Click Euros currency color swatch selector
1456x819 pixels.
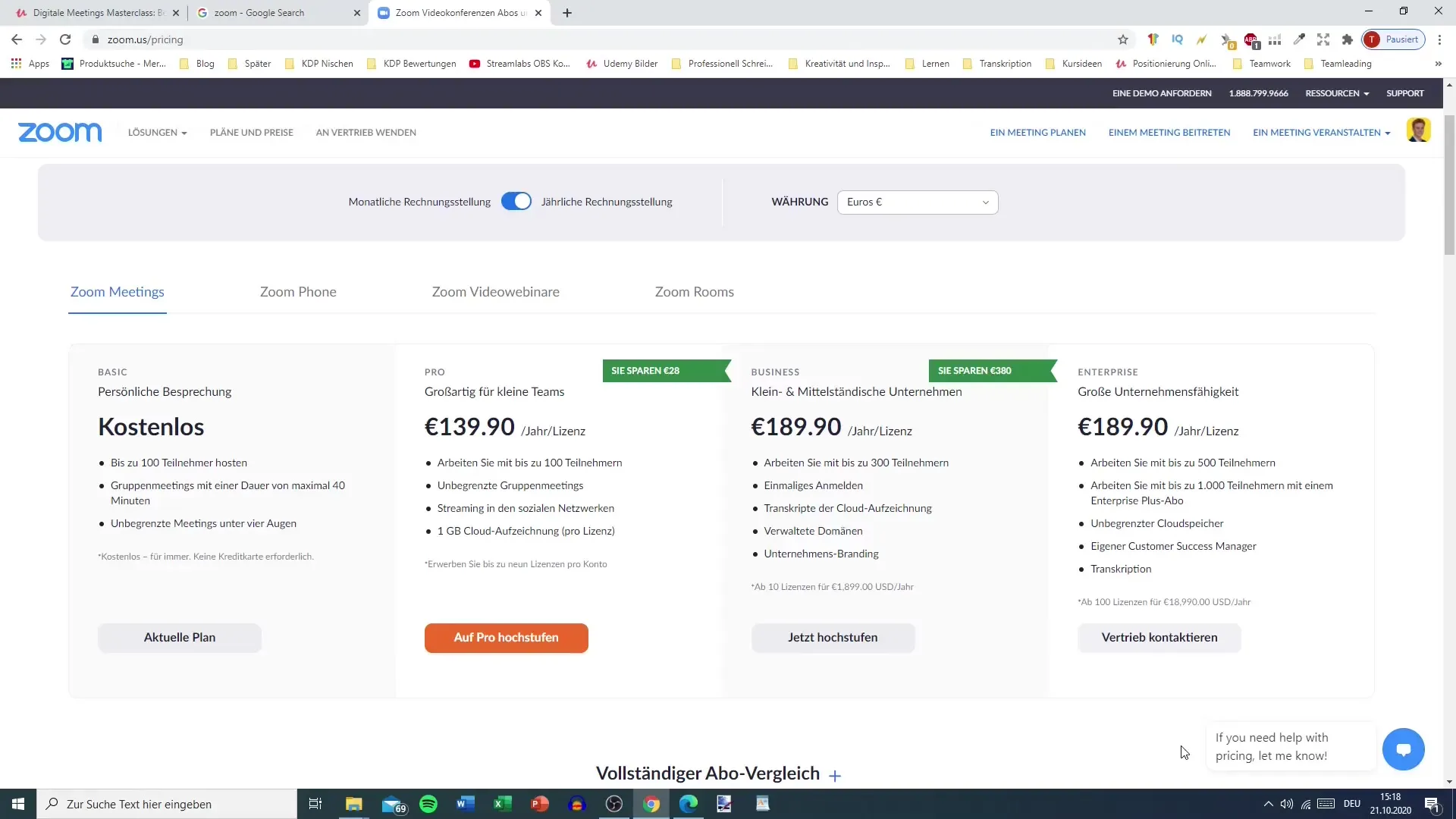tap(916, 202)
